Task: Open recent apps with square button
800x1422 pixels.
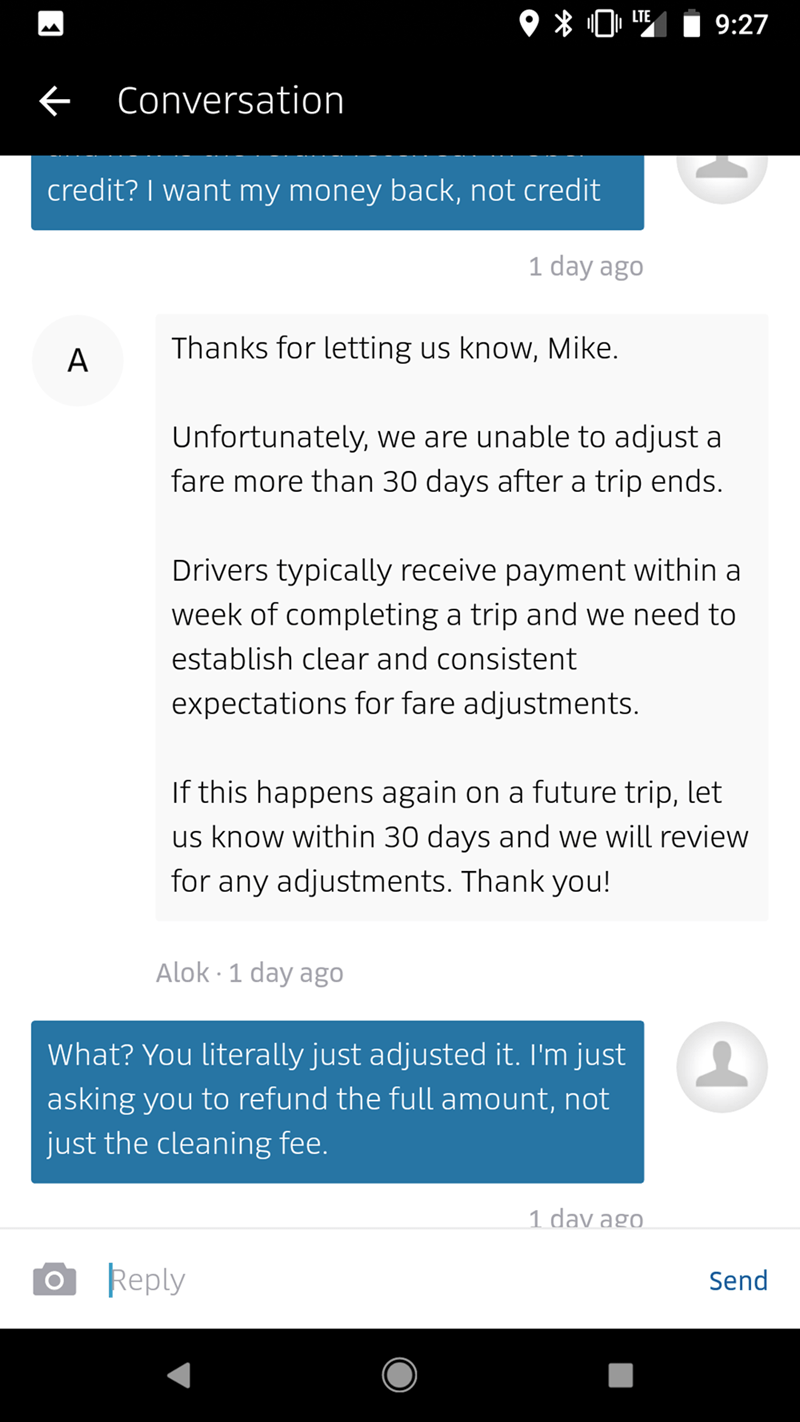Action: [620, 1375]
